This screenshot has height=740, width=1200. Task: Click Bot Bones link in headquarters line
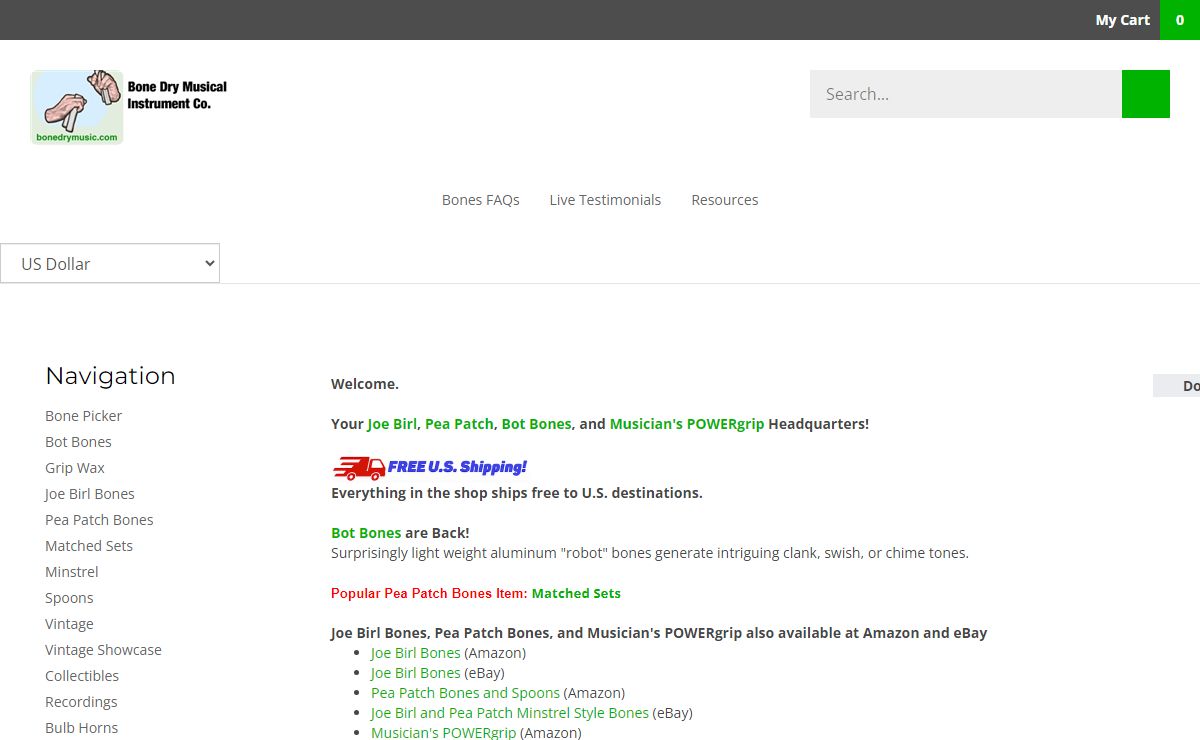[537, 424]
